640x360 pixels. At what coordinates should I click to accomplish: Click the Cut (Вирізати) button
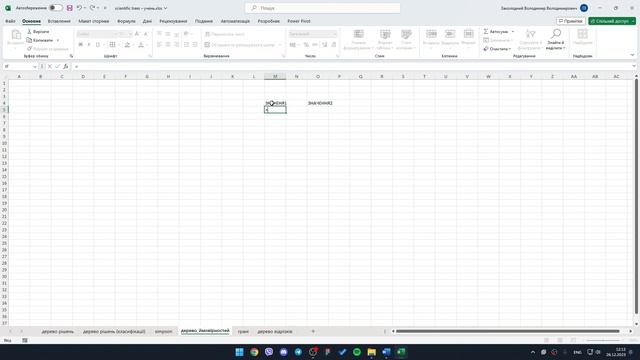(x=38, y=31)
